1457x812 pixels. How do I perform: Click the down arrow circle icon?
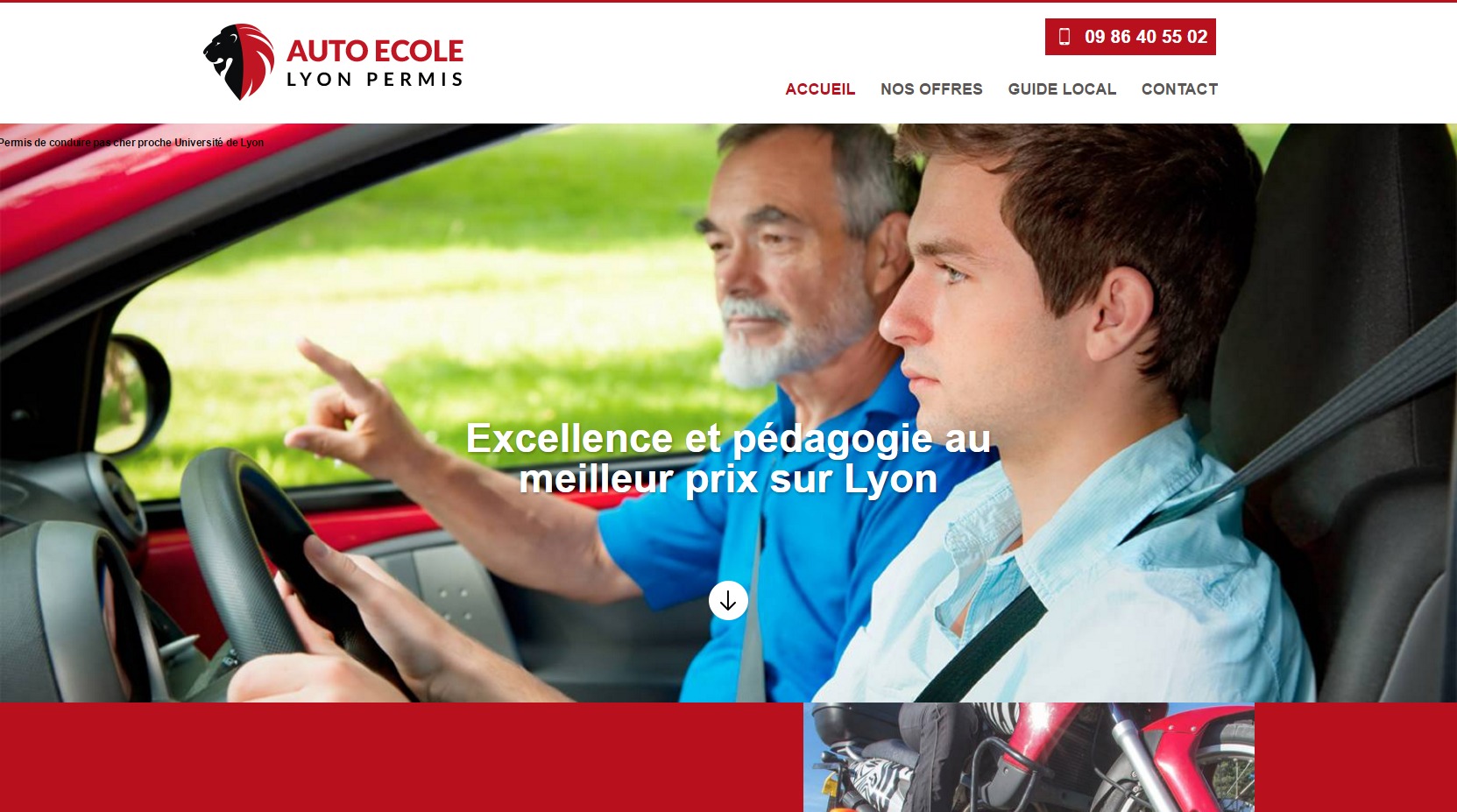728,601
